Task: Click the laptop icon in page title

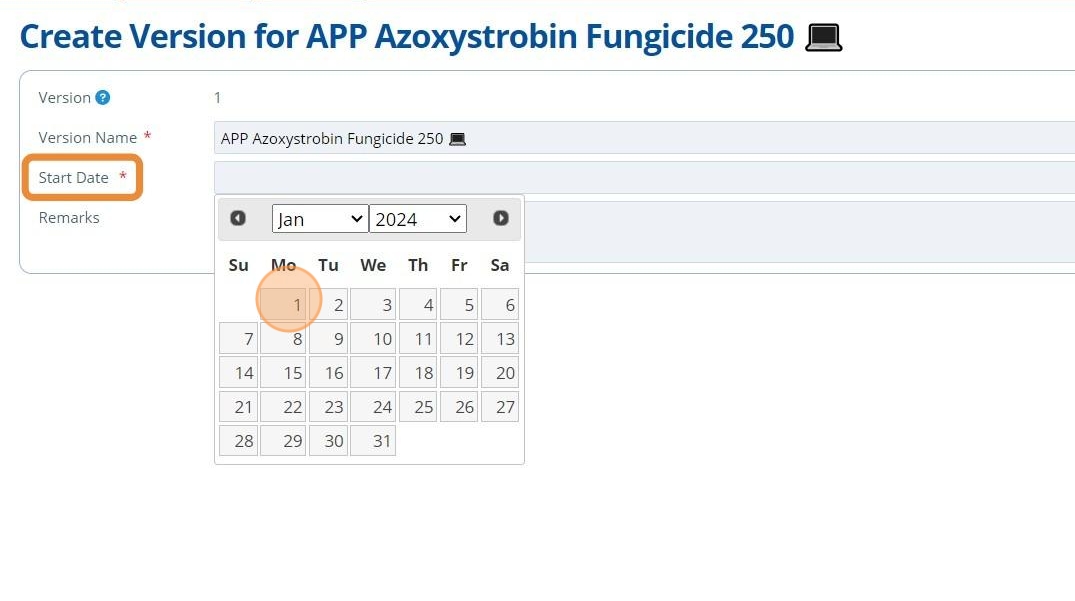Action: [823, 38]
